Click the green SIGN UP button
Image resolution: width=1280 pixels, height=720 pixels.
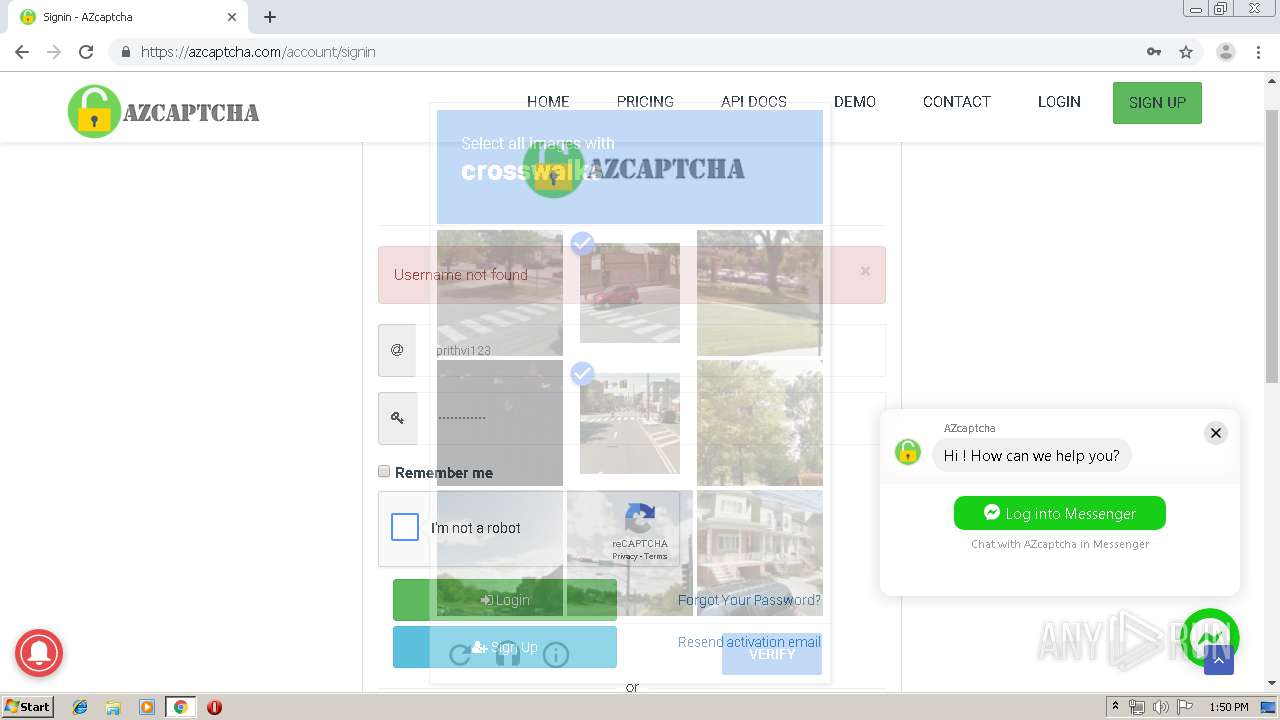click(1157, 103)
